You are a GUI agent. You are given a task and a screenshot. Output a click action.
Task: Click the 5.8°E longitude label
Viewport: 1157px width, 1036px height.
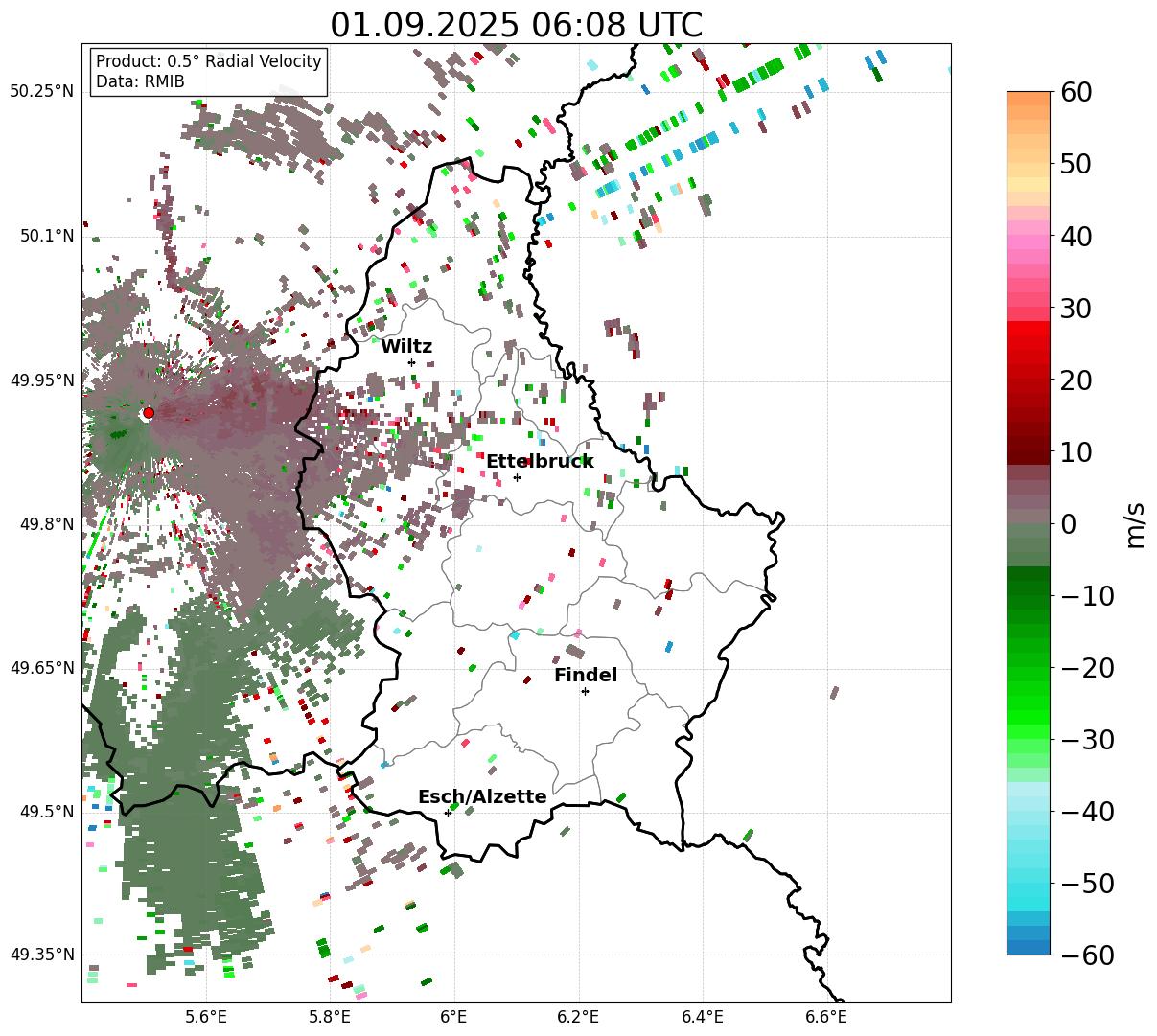pos(330,1017)
